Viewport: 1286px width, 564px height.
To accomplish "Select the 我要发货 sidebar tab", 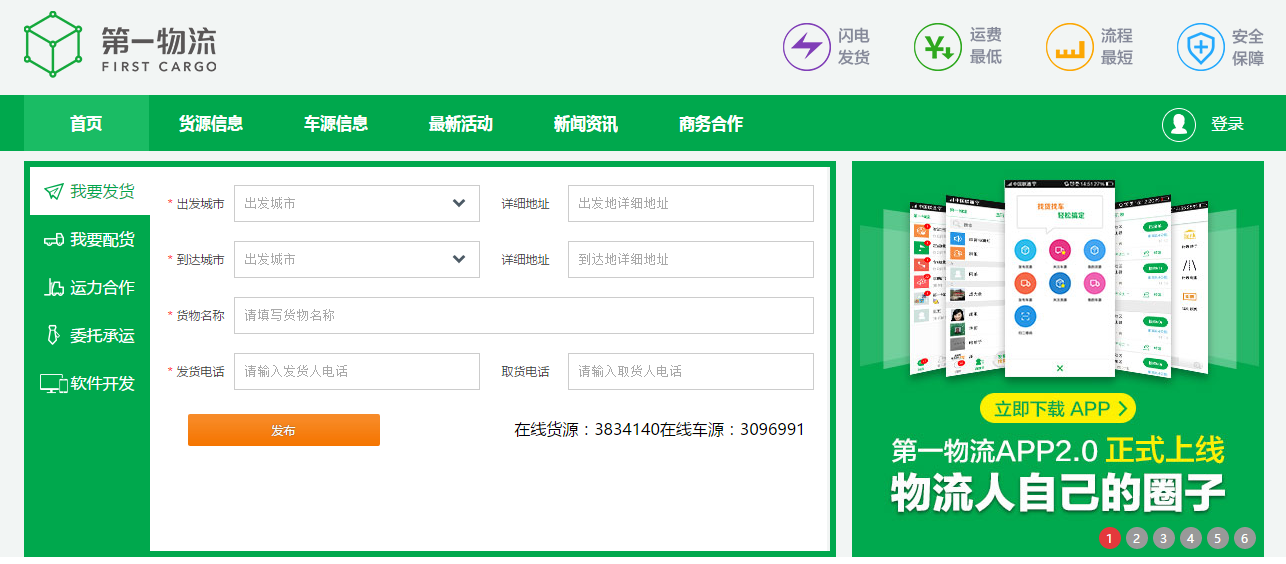I will tap(89, 191).
